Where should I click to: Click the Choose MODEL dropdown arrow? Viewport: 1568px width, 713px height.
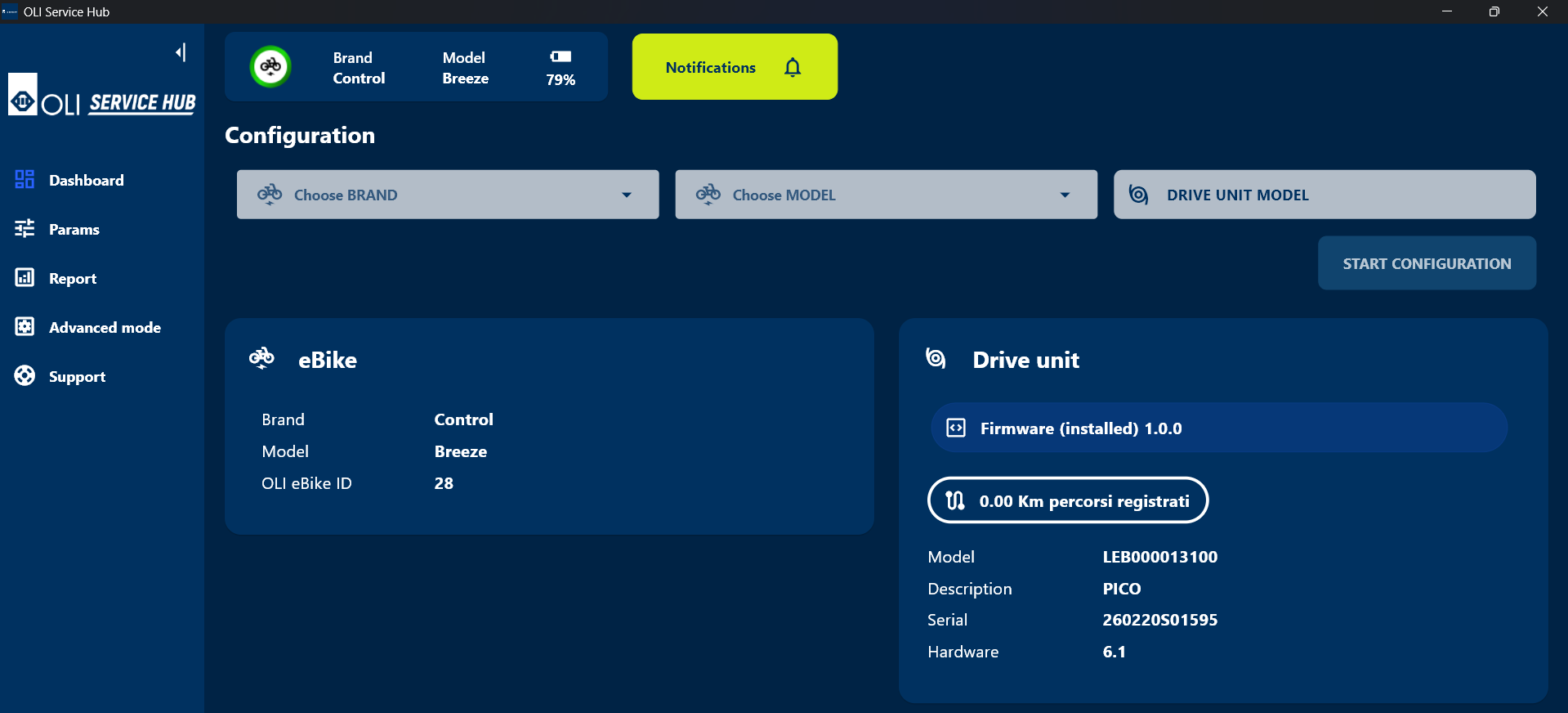[x=1065, y=195]
